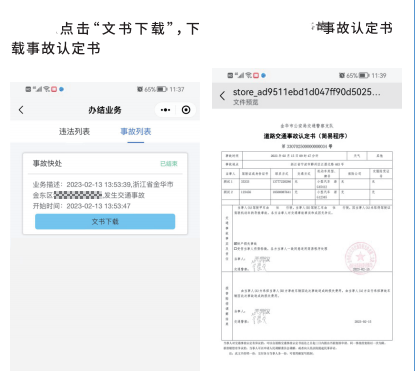Tap the 11:37 clock in left phone status bar

pyautogui.click(x=177, y=89)
